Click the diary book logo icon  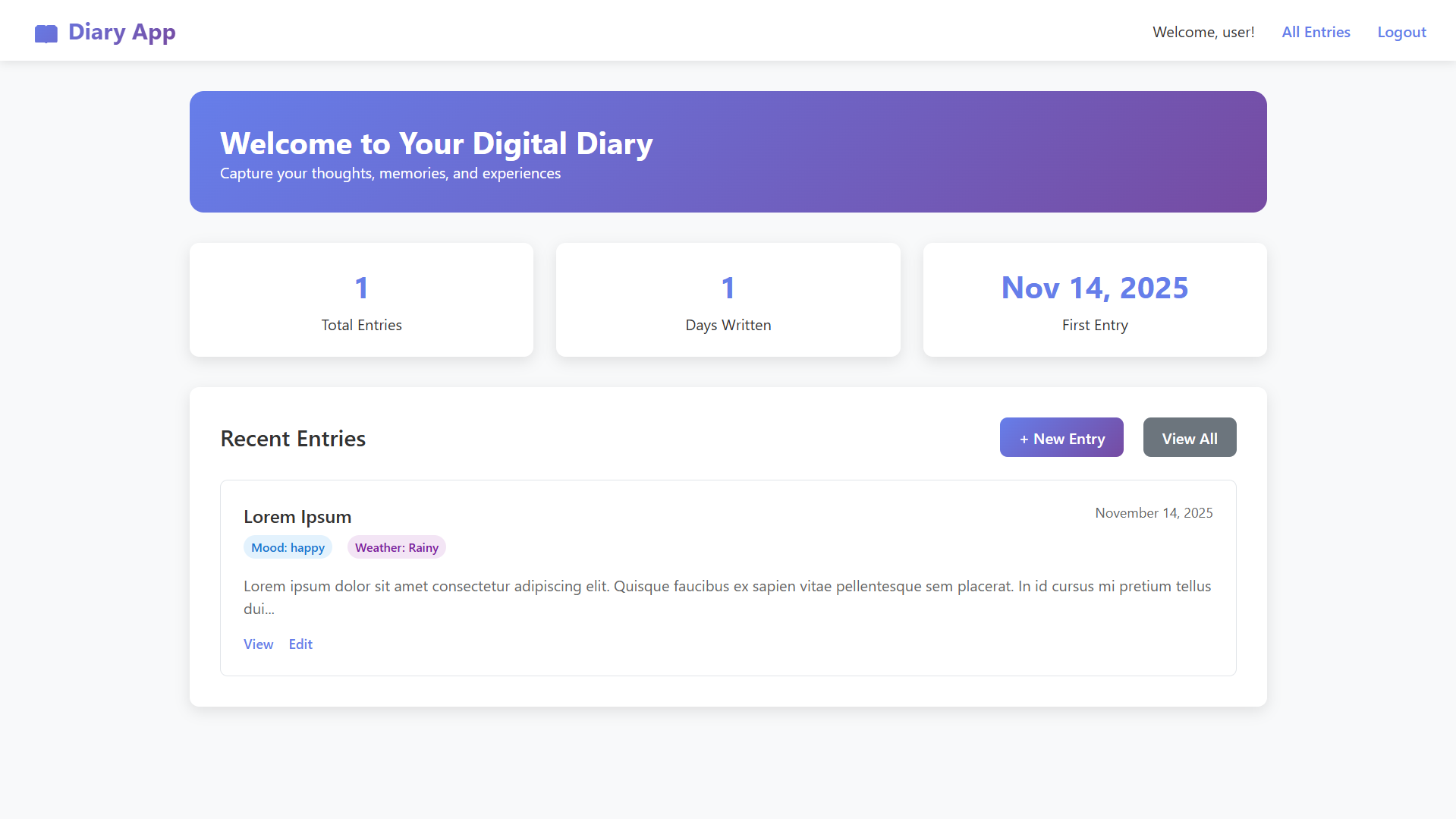[x=46, y=33]
